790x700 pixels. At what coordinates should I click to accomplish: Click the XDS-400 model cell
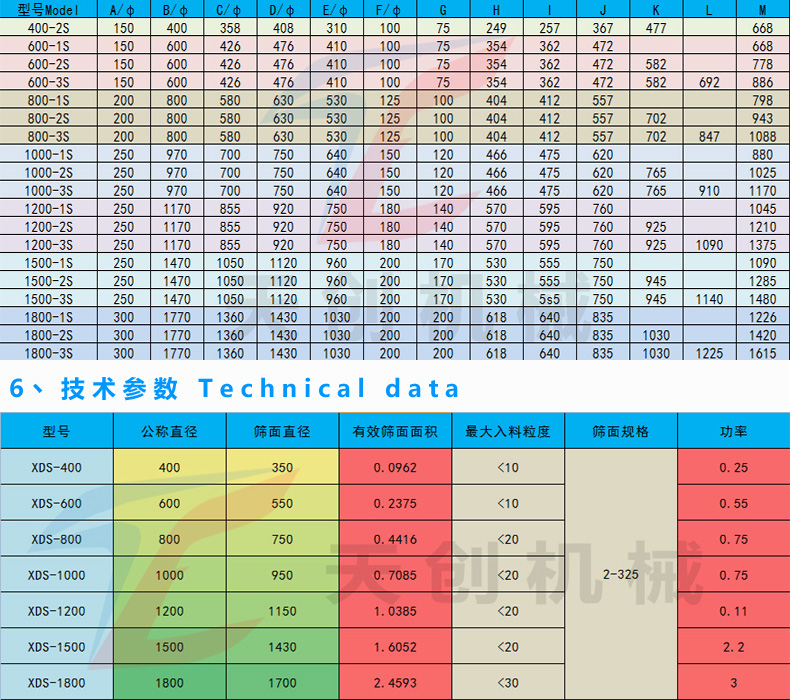56,468
